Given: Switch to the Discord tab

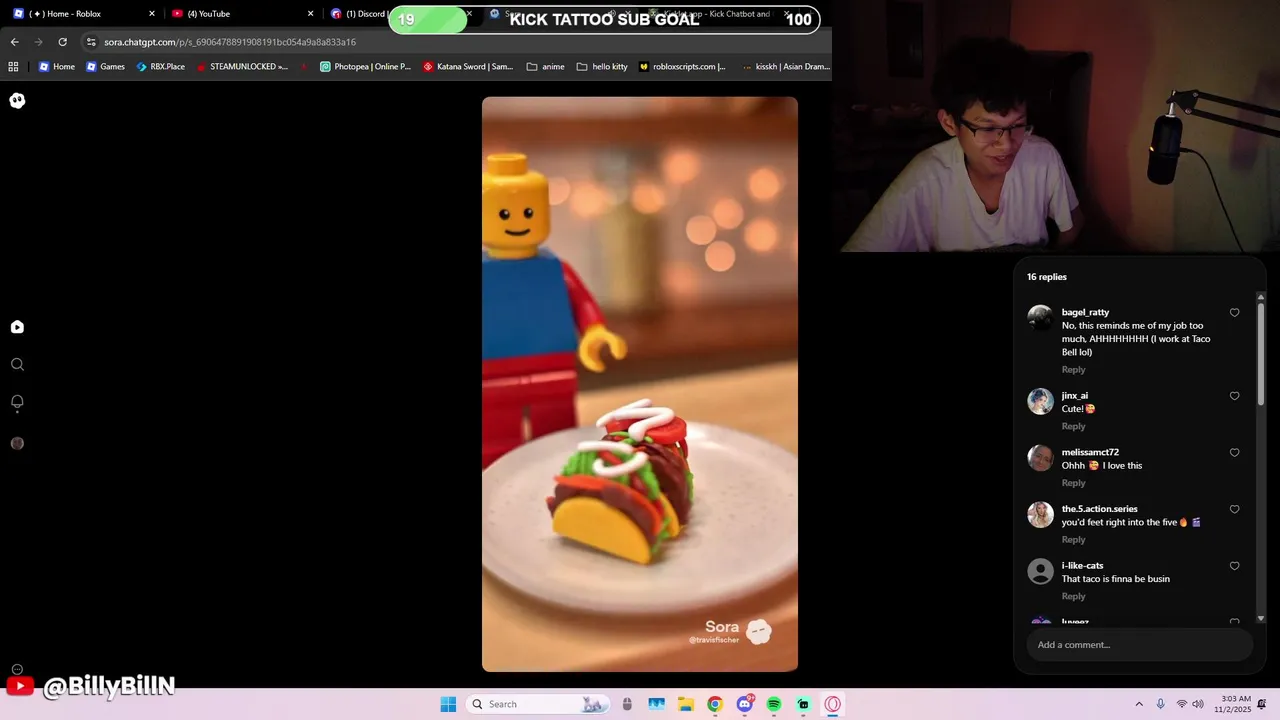Looking at the screenshot, I should click(360, 14).
